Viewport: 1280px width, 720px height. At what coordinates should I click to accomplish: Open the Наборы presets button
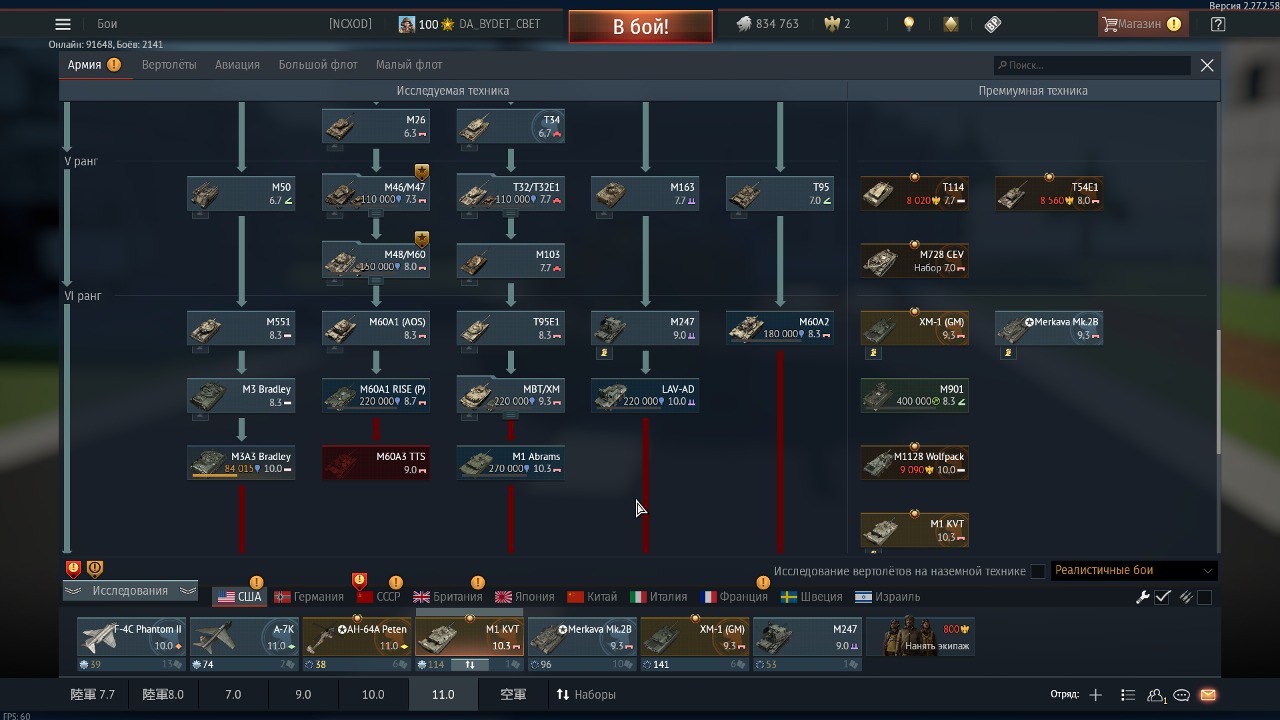(587, 694)
